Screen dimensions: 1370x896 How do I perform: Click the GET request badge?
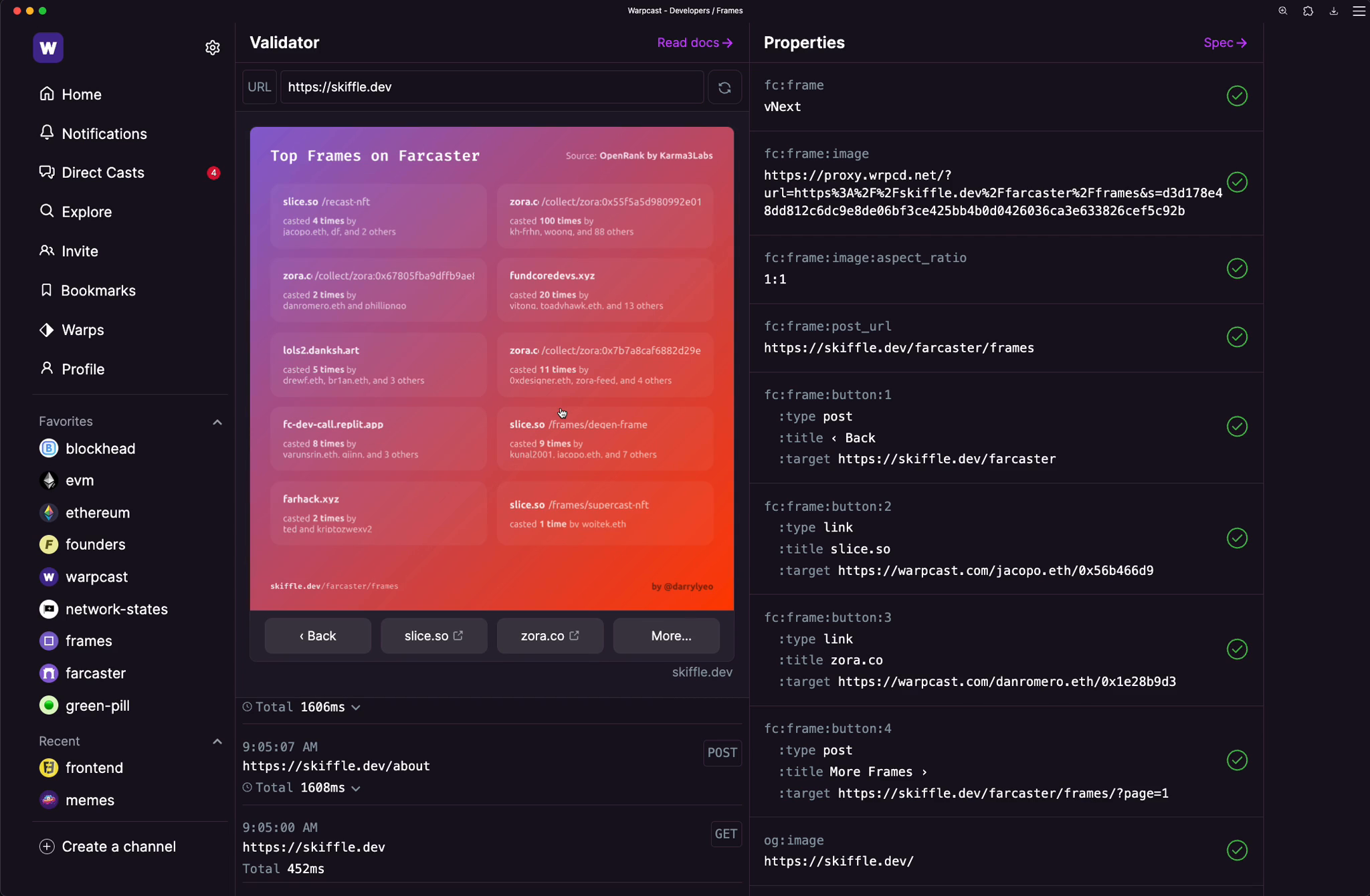pos(726,834)
